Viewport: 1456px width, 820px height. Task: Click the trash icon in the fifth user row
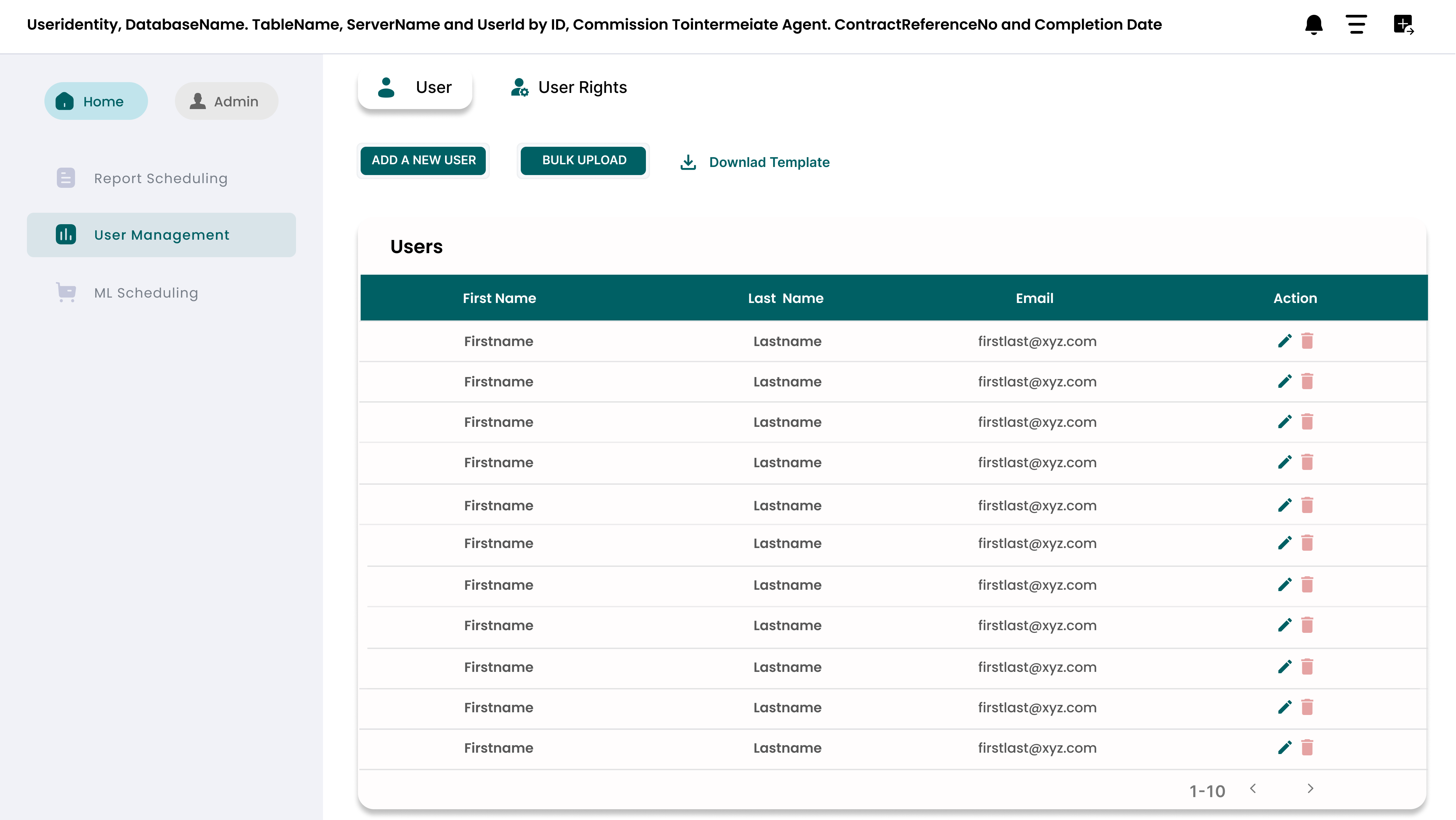pos(1307,505)
